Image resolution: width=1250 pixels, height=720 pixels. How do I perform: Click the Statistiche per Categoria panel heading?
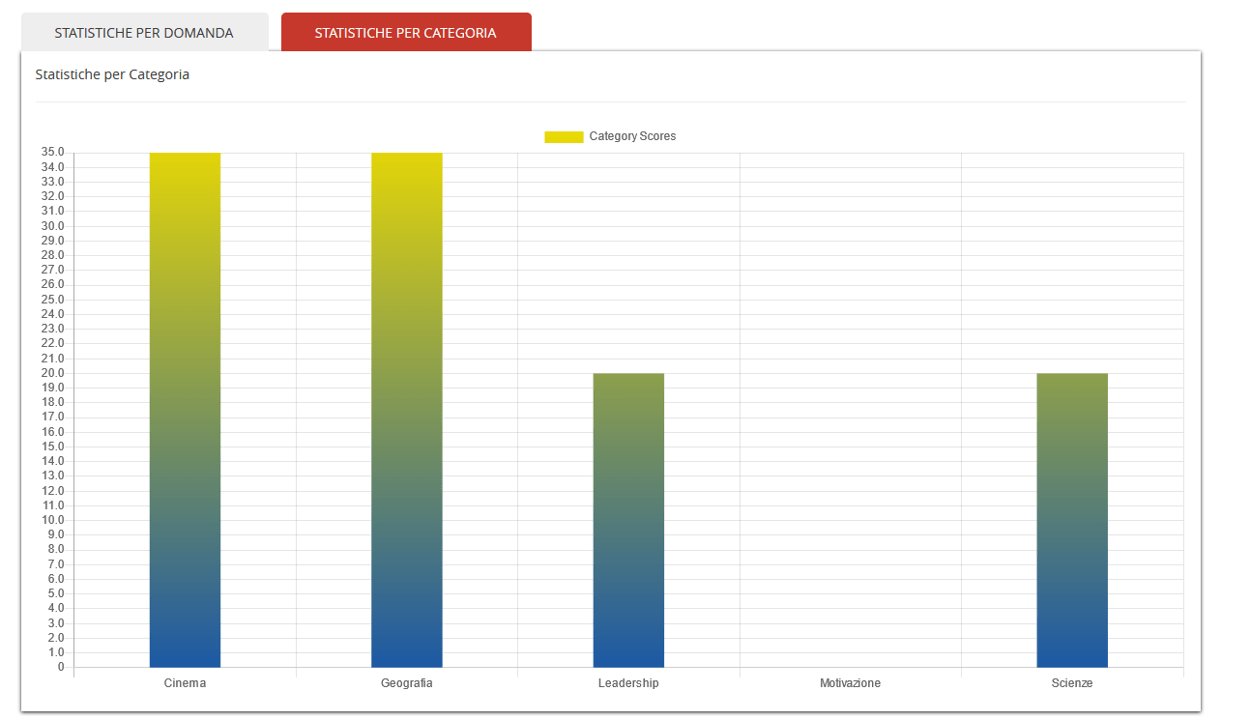112,75
